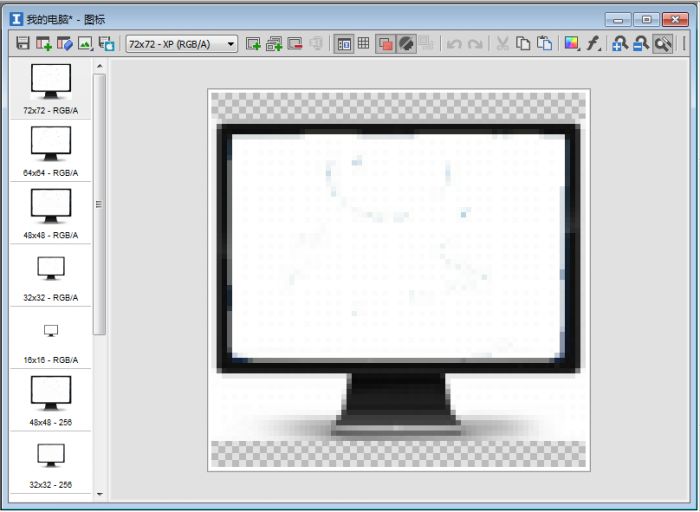Screen dimensions: 700x512
Task: Click the format list scrollbar thumb
Action: click(99, 204)
